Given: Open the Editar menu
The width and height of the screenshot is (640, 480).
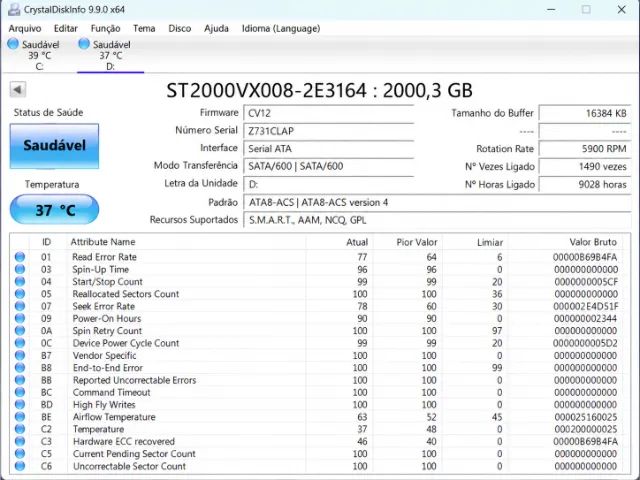Looking at the screenshot, I should point(66,29).
